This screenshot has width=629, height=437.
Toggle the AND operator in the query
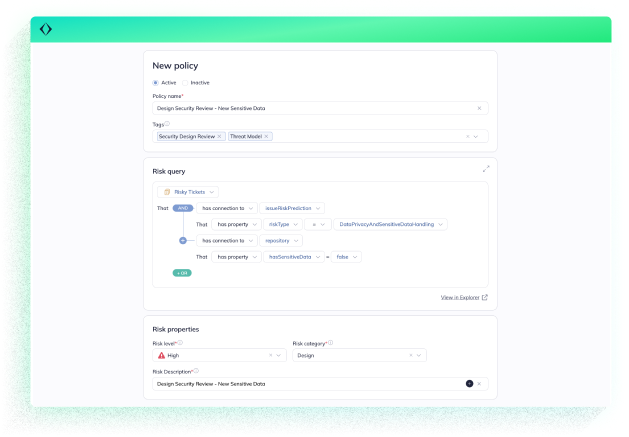[183, 208]
